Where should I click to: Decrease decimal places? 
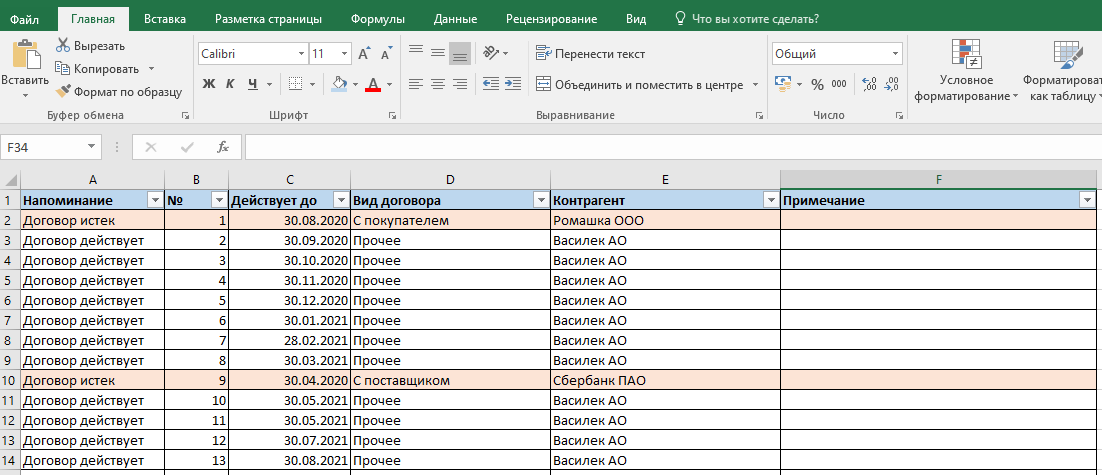point(892,84)
